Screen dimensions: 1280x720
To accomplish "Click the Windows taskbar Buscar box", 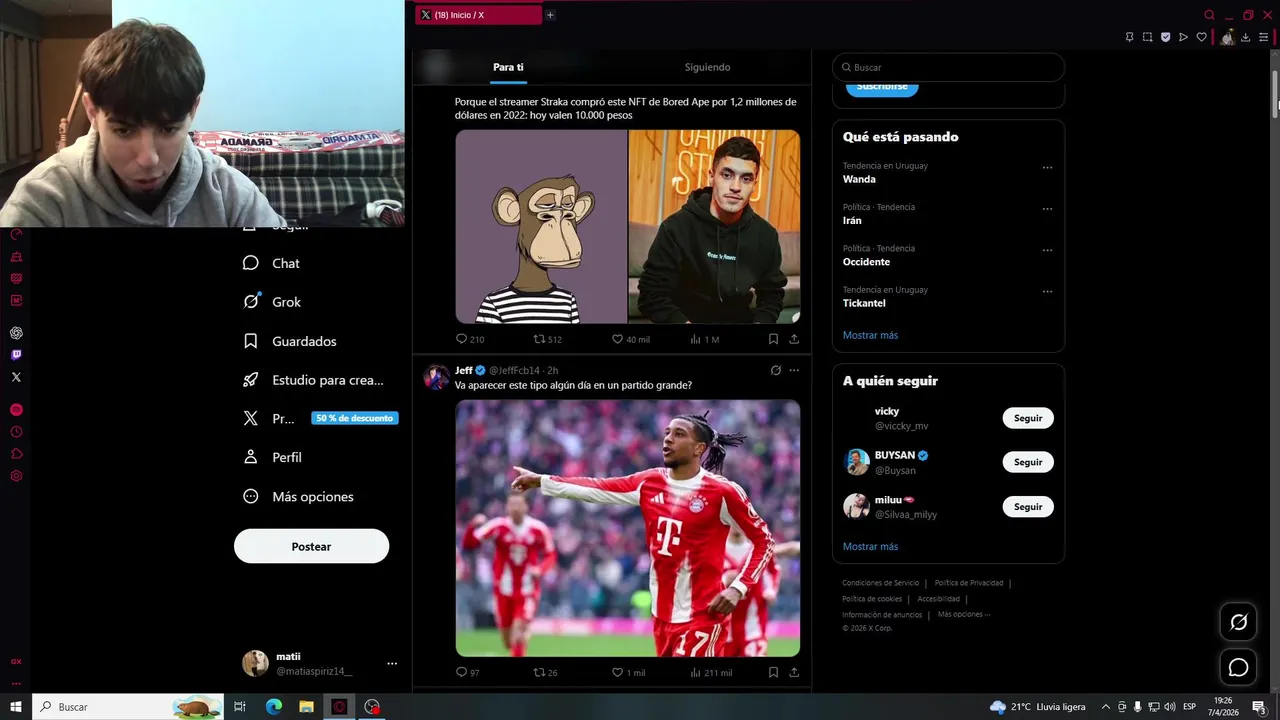I will pos(128,707).
